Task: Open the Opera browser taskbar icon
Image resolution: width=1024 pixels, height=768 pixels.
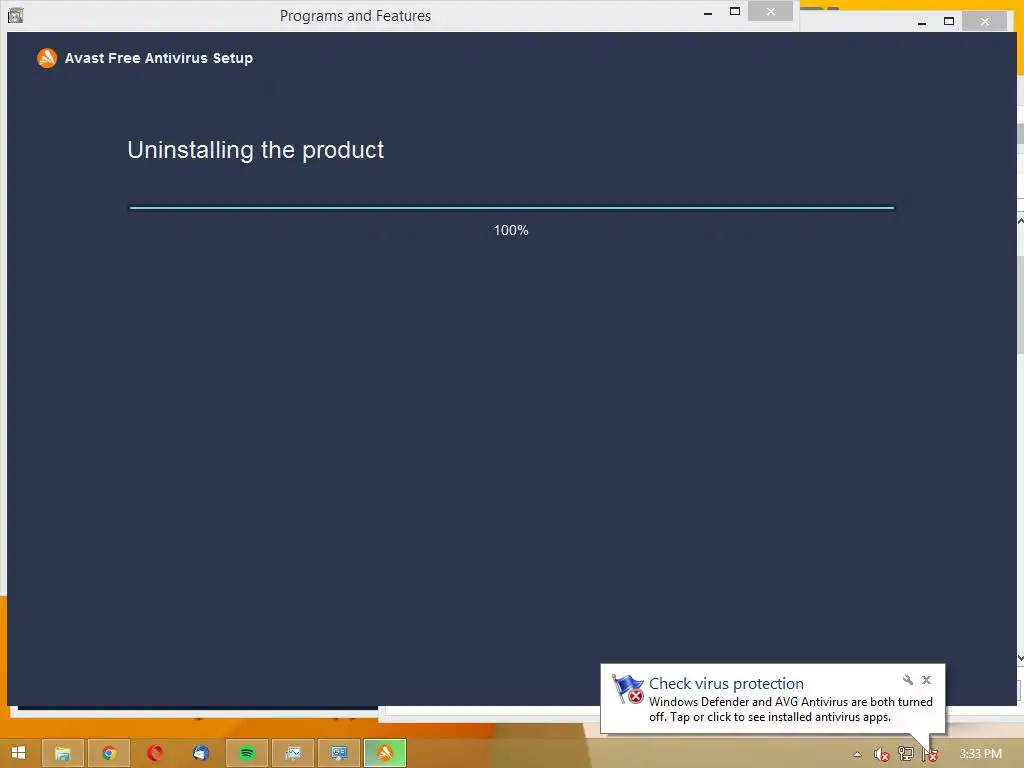Action: (x=155, y=754)
